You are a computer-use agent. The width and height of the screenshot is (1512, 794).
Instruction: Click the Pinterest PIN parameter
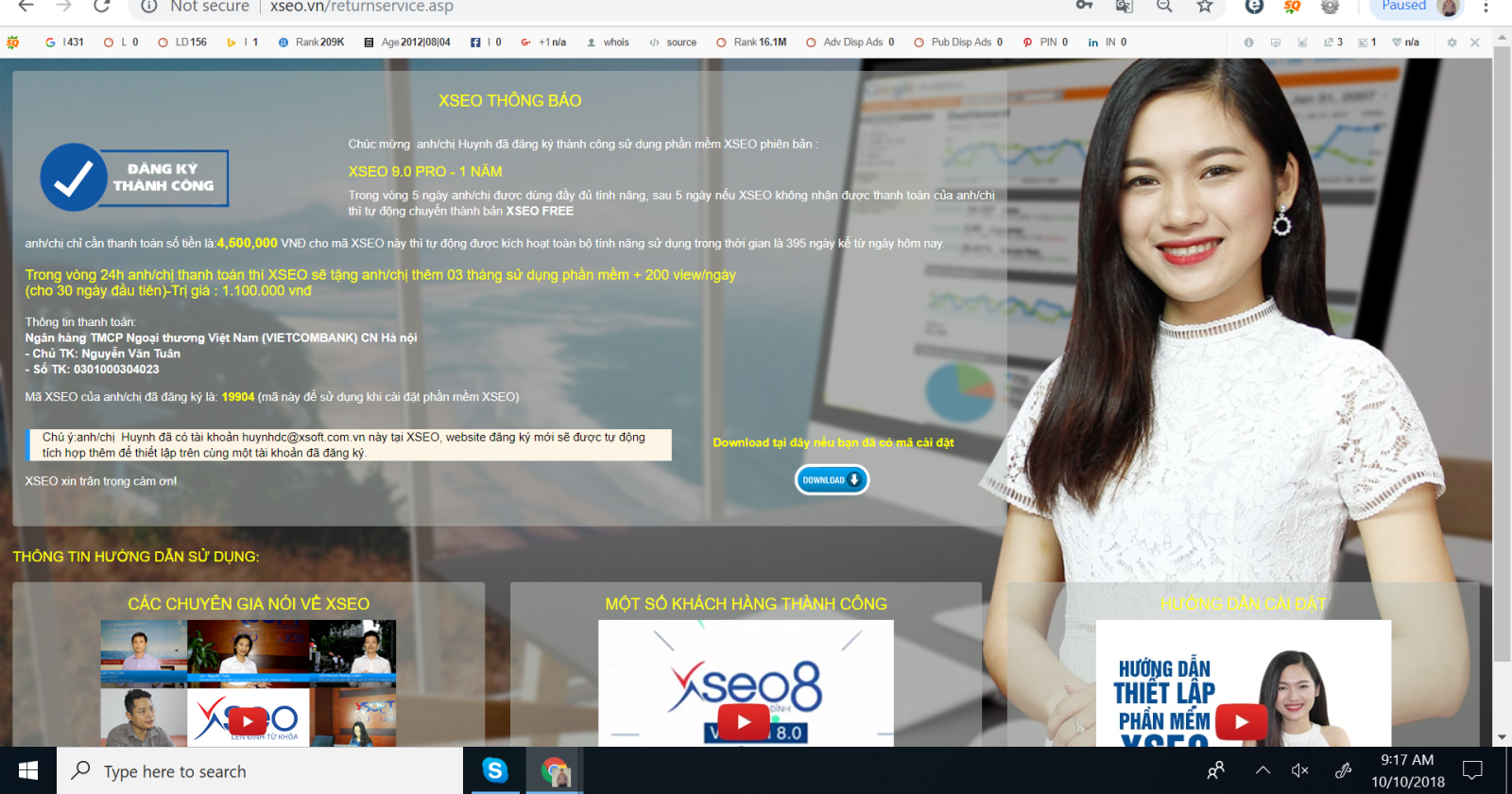(x=1045, y=43)
